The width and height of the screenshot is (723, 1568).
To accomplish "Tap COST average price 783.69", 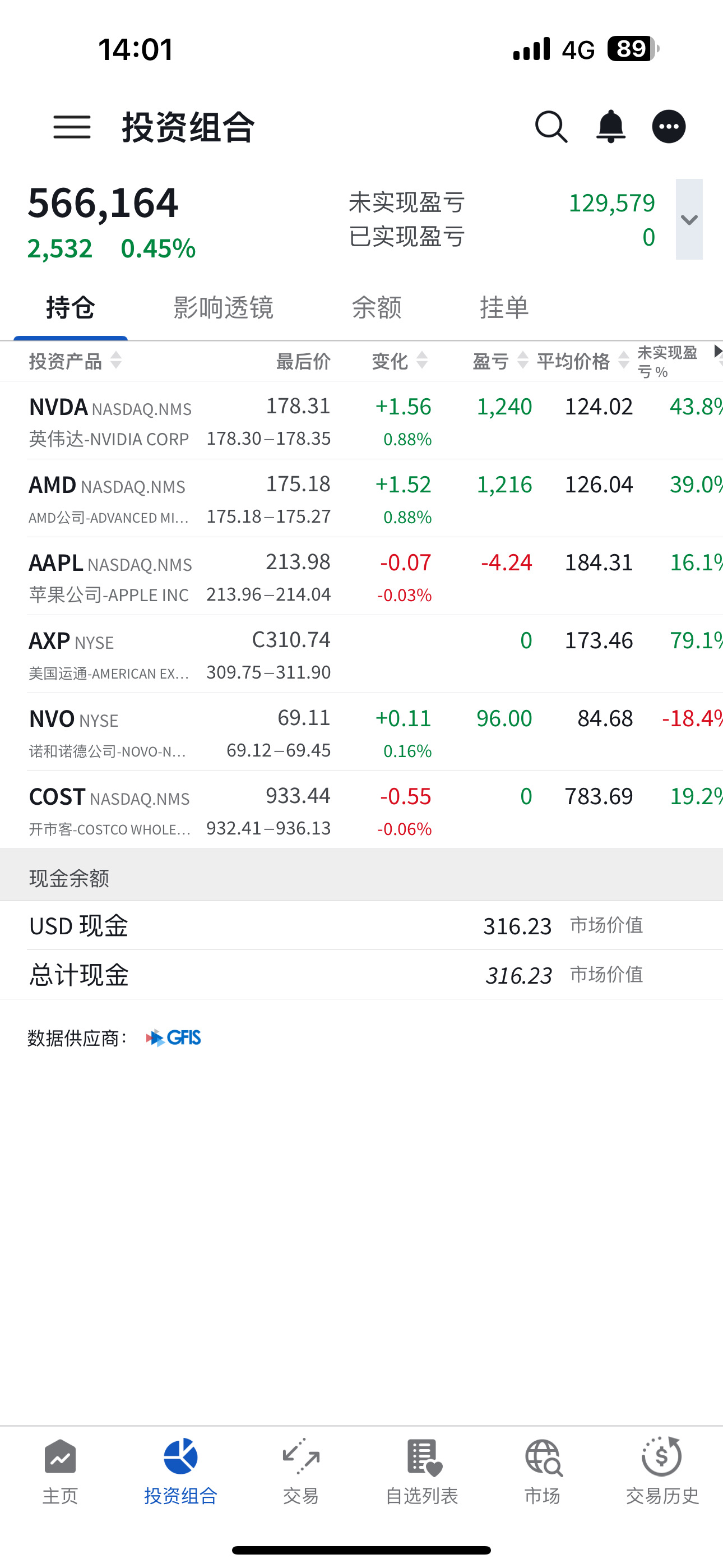I will pos(599,796).
